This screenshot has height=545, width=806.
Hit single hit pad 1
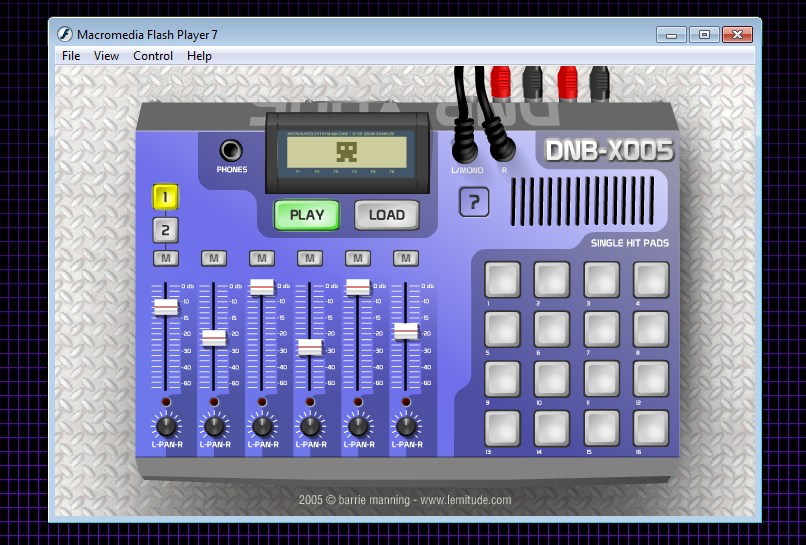tap(502, 279)
